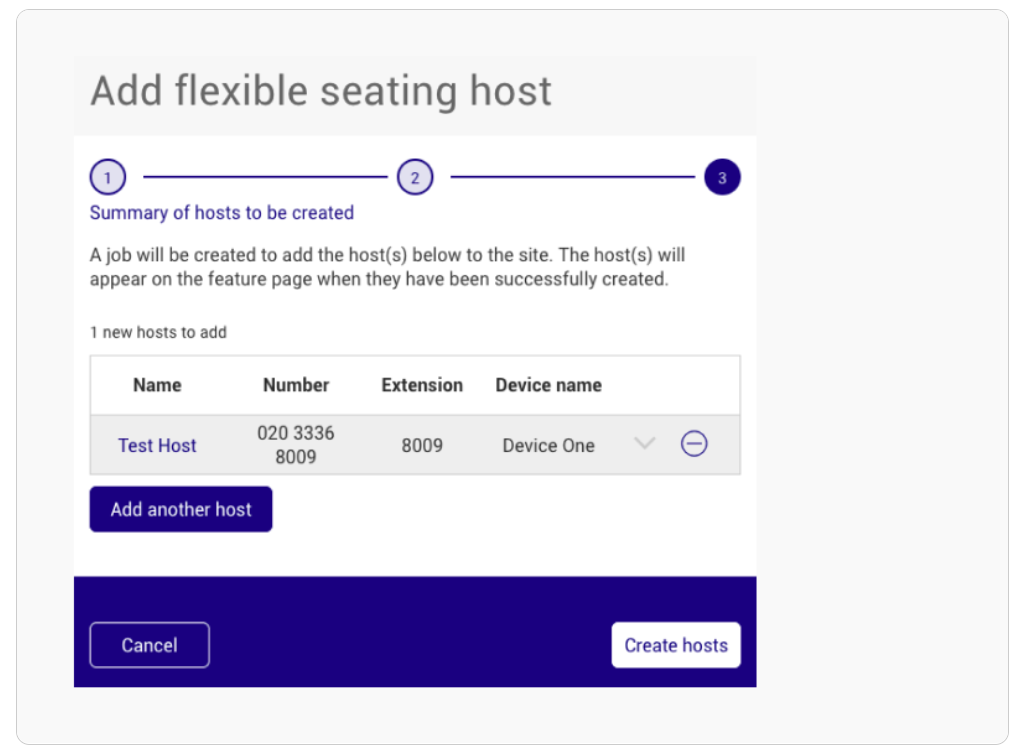Select the 8009 extension cell
Image resolution: width=1021 pixels, height=754 pixels.
coord(422,445)
